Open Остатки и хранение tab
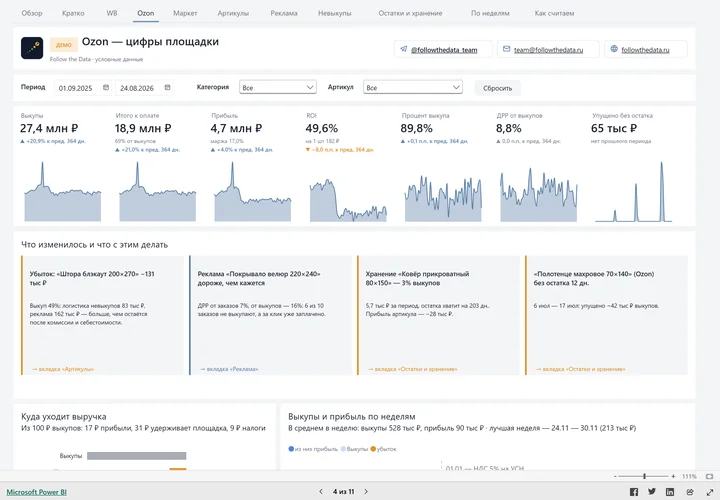 pos(410,13)
